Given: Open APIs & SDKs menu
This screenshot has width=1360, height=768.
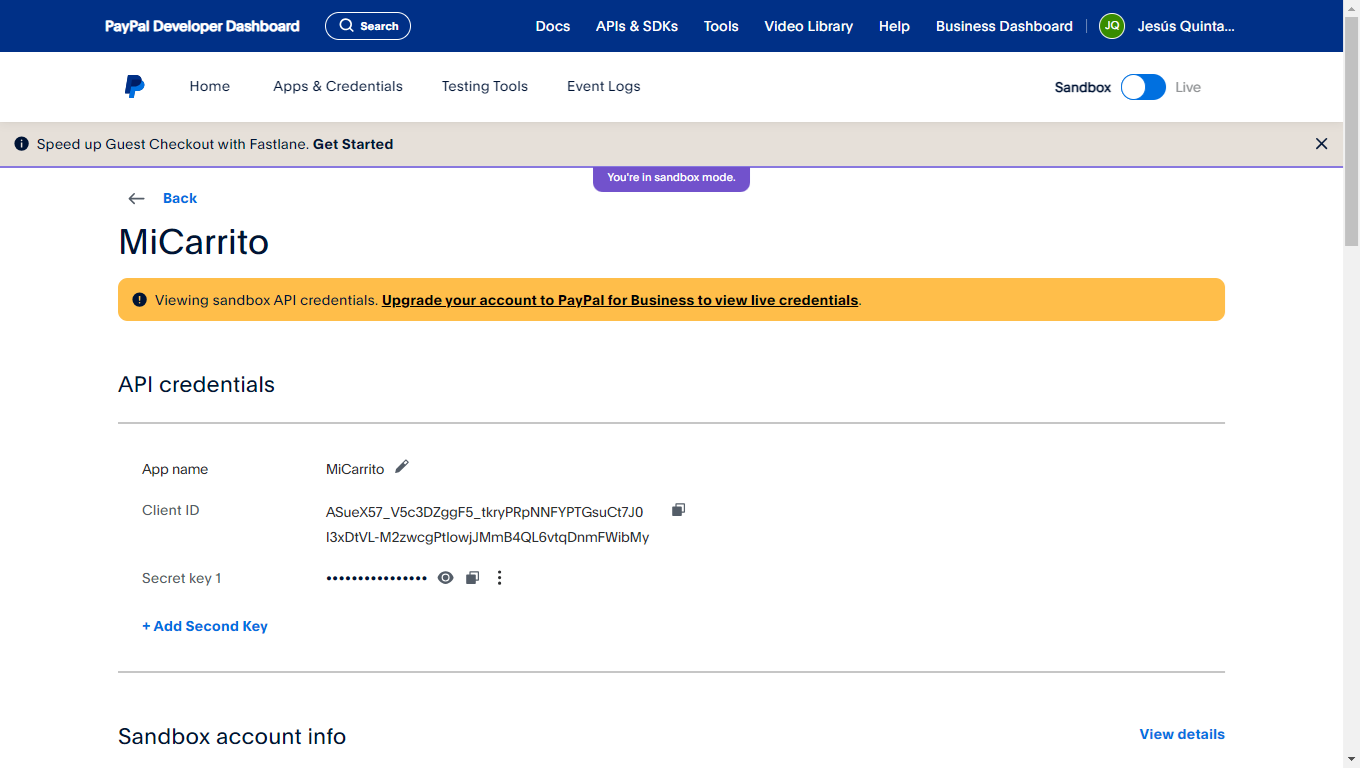Looking at the screenshot, I should click(637, 26).
